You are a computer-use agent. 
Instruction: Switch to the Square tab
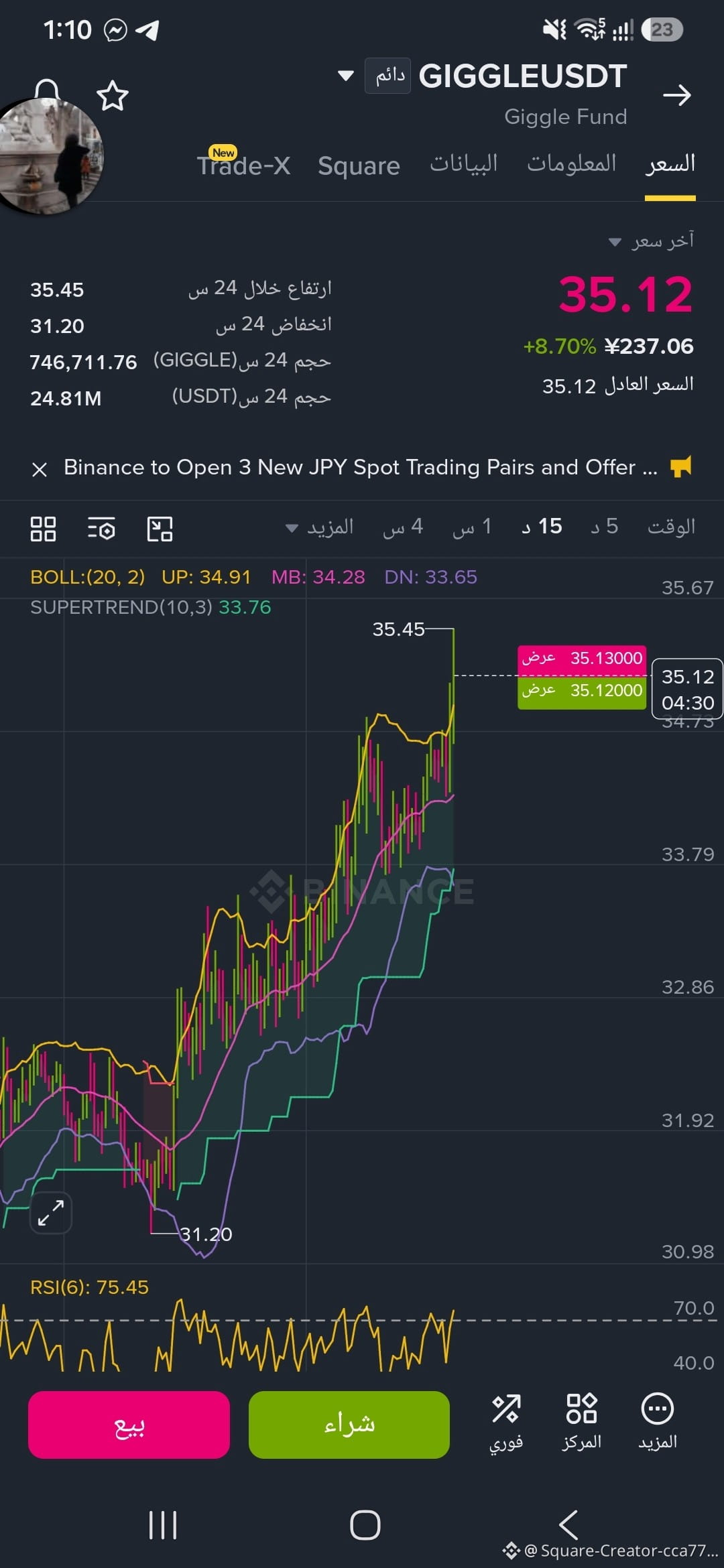359,166
